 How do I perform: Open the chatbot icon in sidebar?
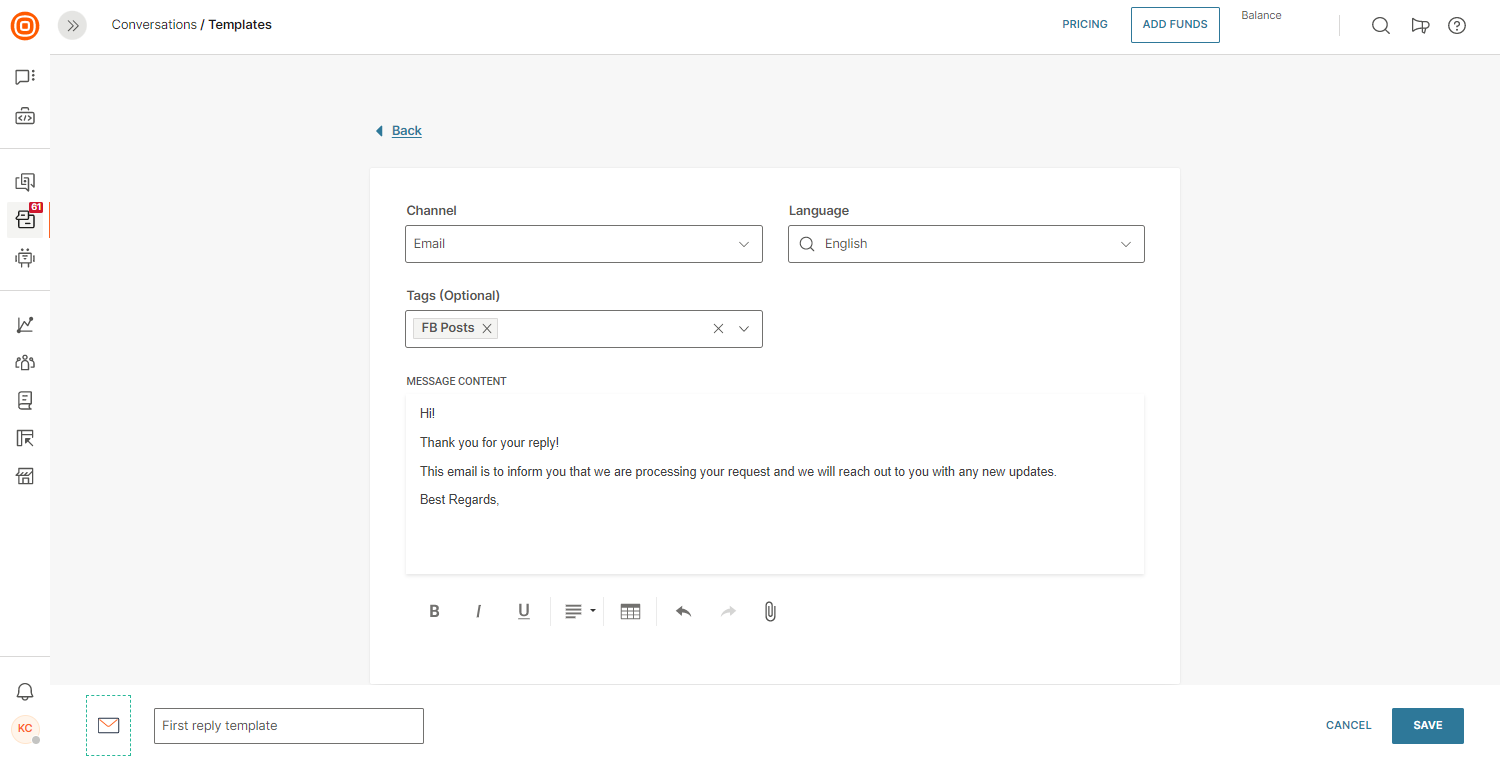point(25,258)
